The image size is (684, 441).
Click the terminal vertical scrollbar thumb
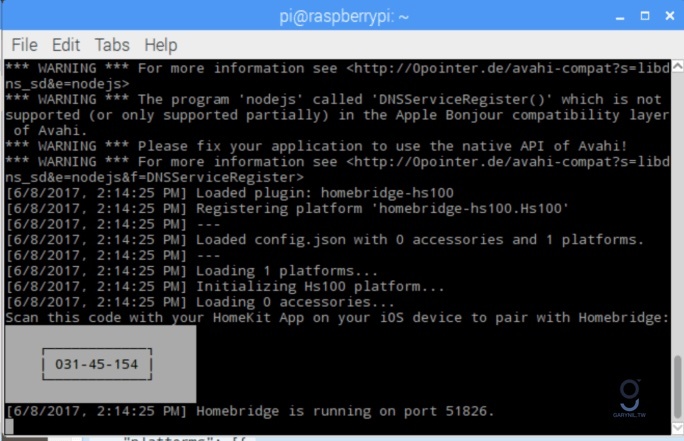click(x=677, y=387)
